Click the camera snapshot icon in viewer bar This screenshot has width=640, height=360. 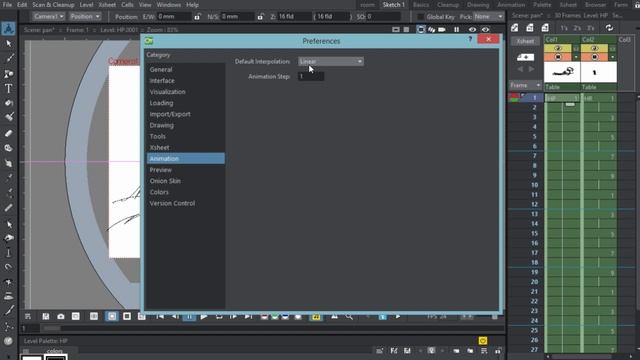point(61,316)
